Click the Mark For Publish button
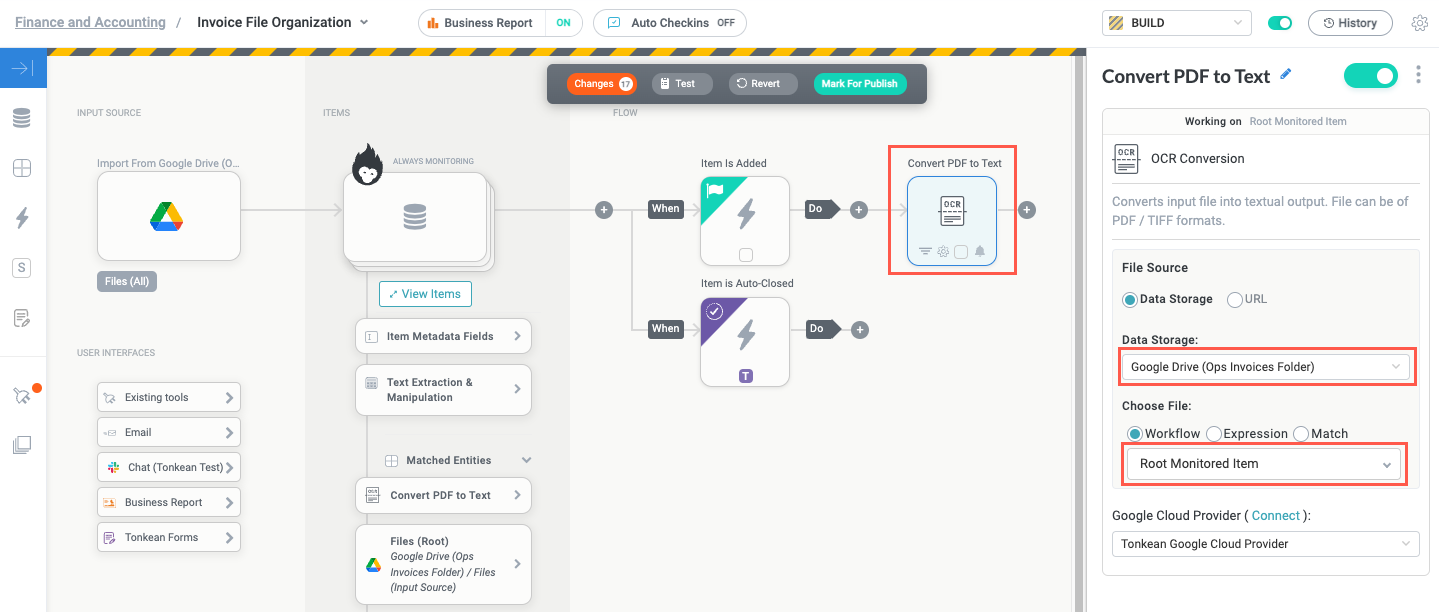The image size is (1439, 612). pos(859,84)
